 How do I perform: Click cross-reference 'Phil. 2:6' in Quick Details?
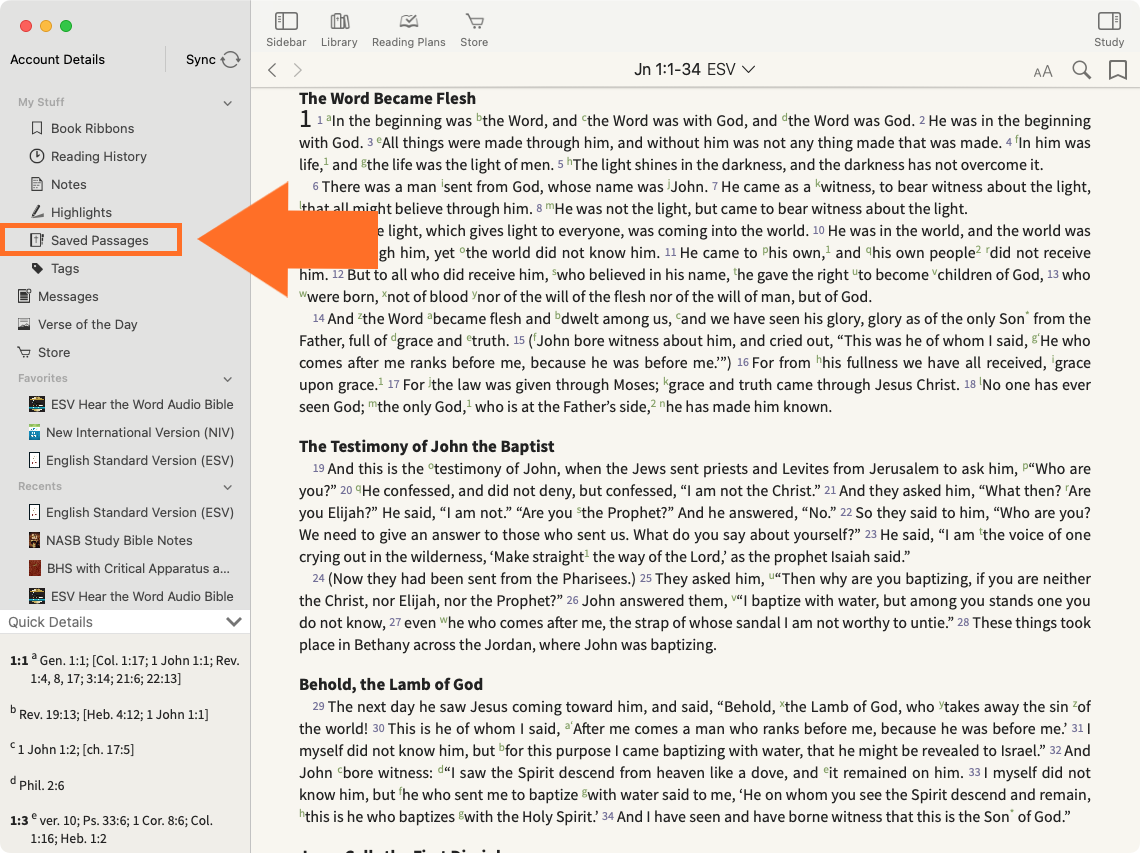pos(41,785)
